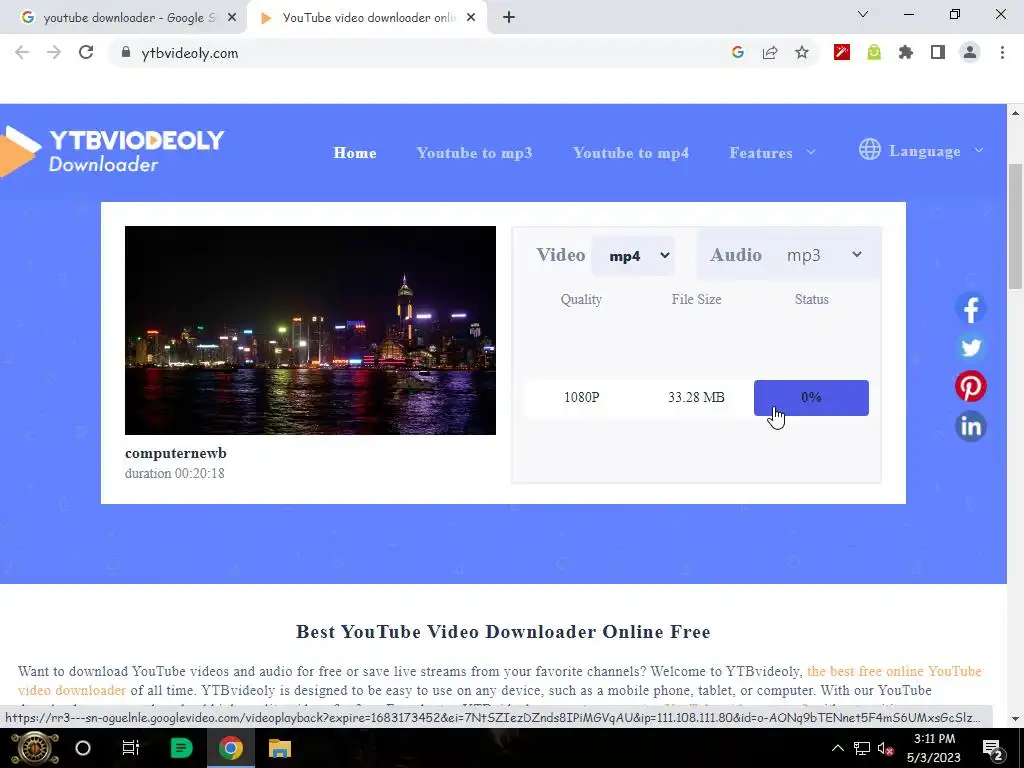Close the youtube downloader Google tab
The height and width of the screenshot is (768, 1024).
232,18
